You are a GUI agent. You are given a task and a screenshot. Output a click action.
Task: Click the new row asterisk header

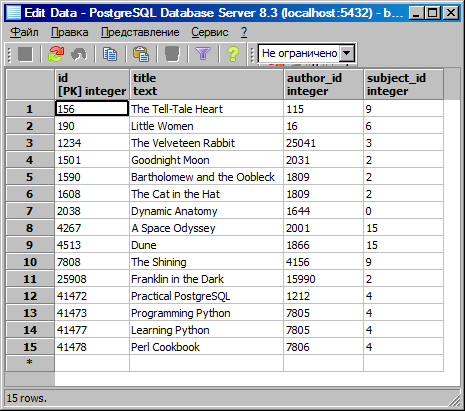tap(30, 363)
